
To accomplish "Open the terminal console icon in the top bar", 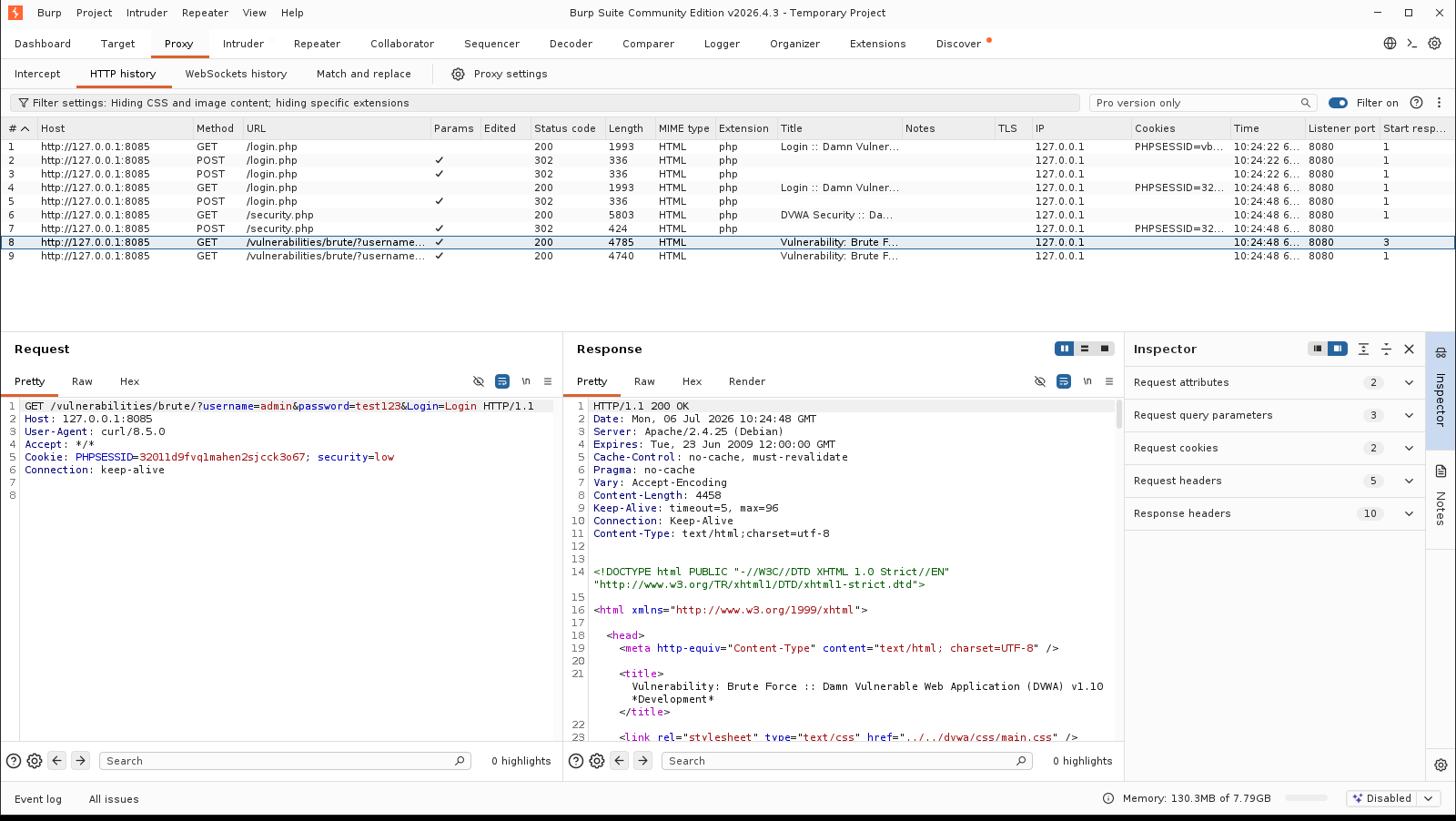I will click(x=1412, y=43).
